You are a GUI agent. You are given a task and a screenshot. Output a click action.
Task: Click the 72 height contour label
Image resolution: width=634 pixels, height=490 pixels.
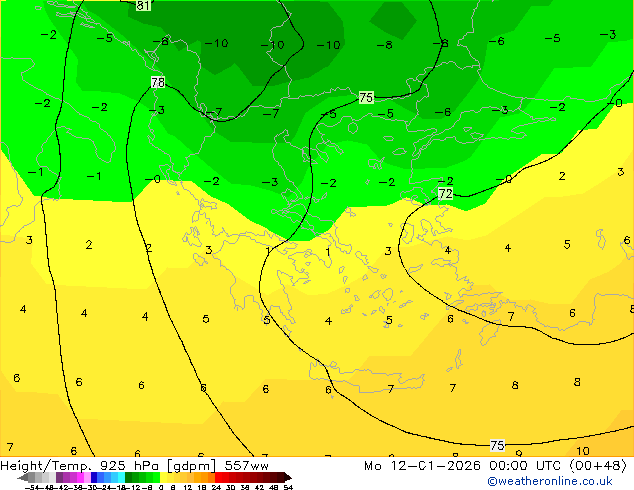pos(445,194)
